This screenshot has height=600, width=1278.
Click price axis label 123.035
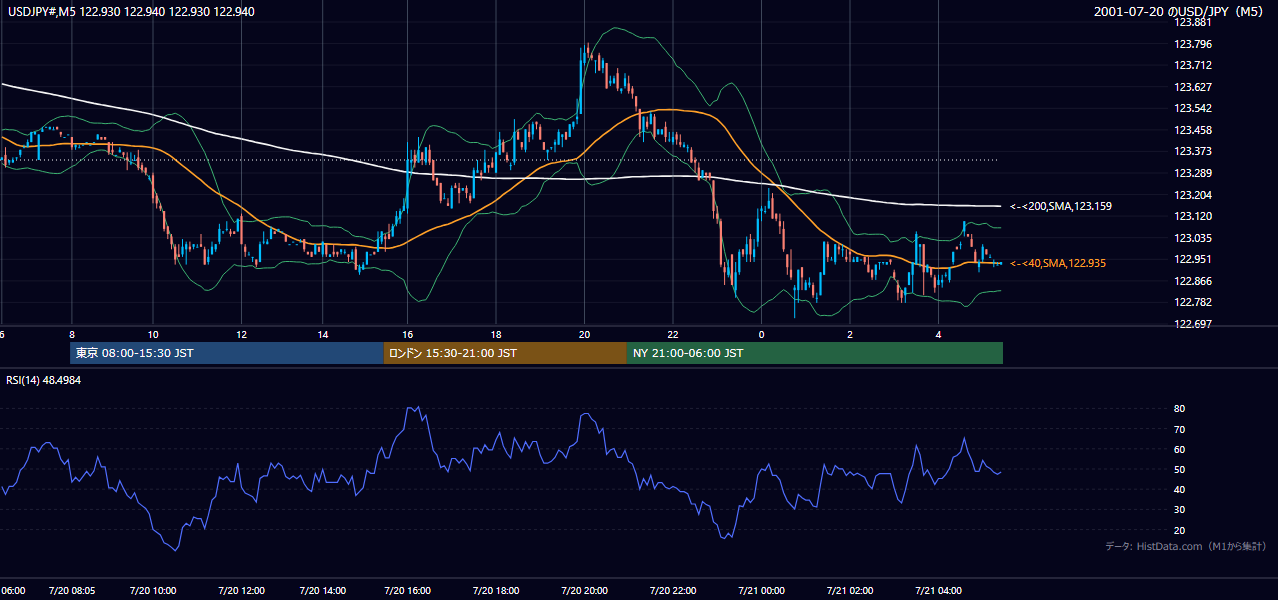(x=1192, y=238)
